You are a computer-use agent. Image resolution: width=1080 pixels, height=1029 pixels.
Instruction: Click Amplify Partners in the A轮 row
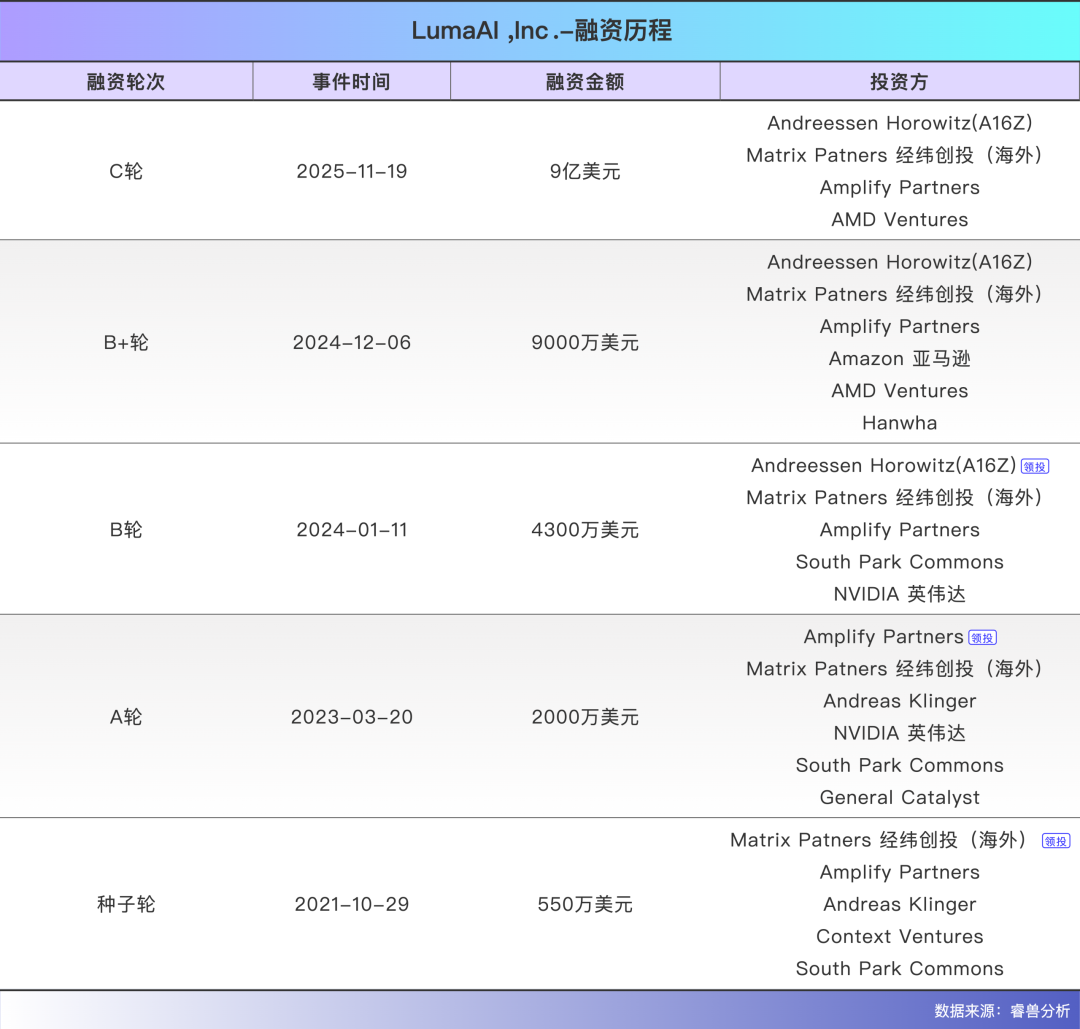click(884, 636)
